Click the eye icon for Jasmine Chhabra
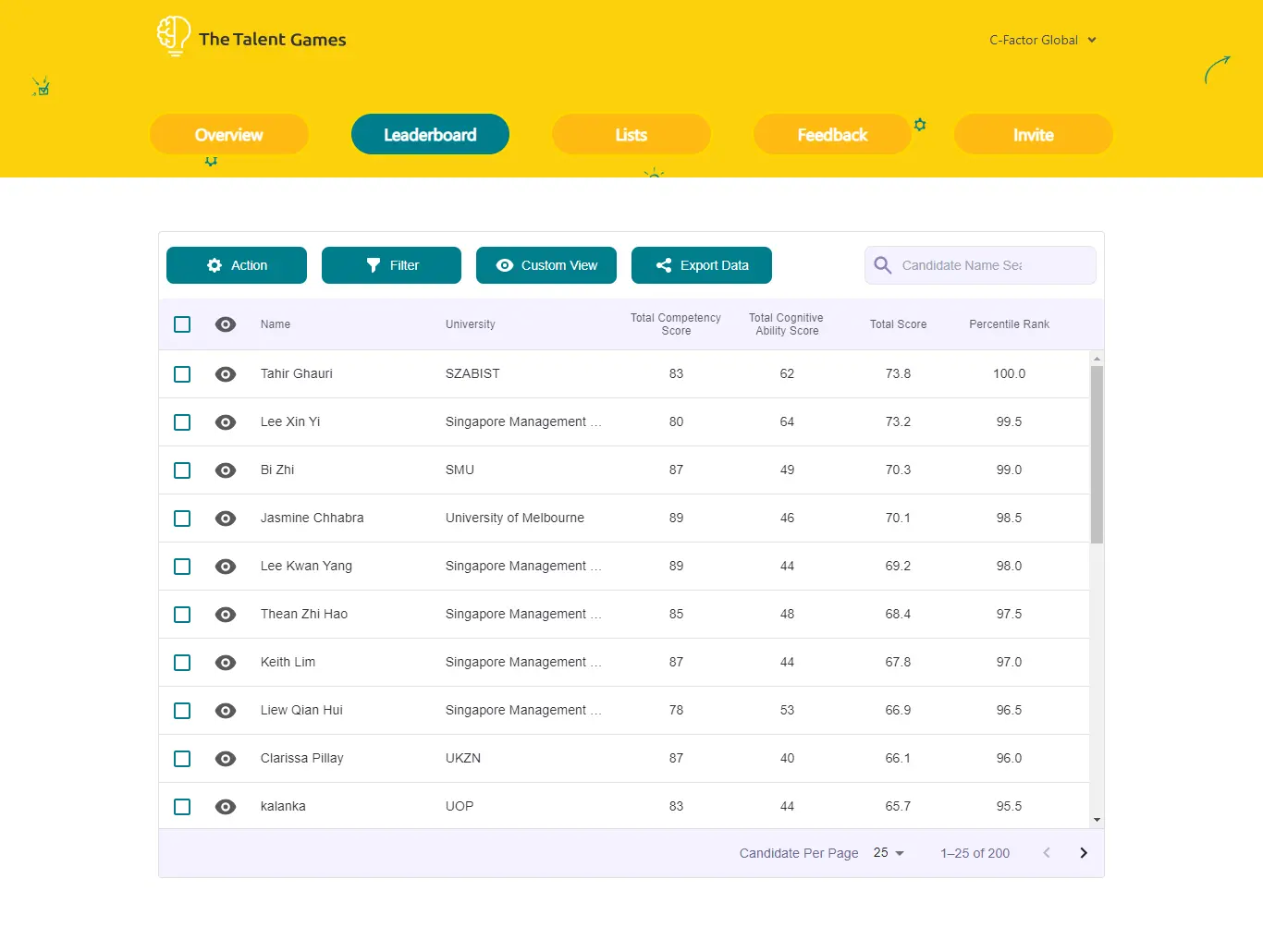This screenshot has width=1263, height=952. click(x=226, y=519)
